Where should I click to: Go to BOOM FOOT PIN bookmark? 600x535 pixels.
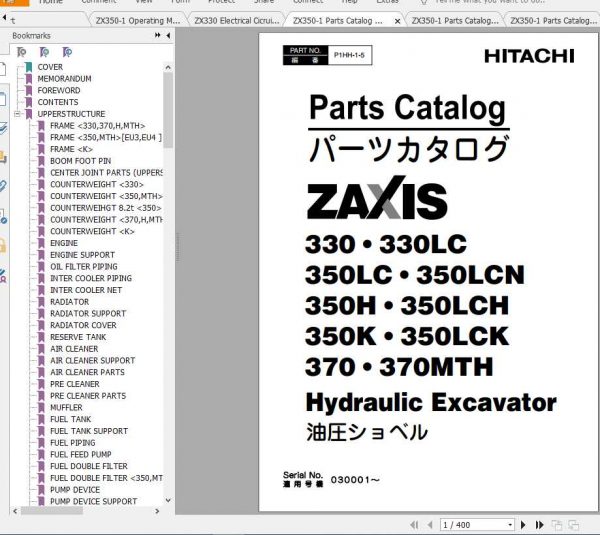pyautogui.click(x=81, y=161)
